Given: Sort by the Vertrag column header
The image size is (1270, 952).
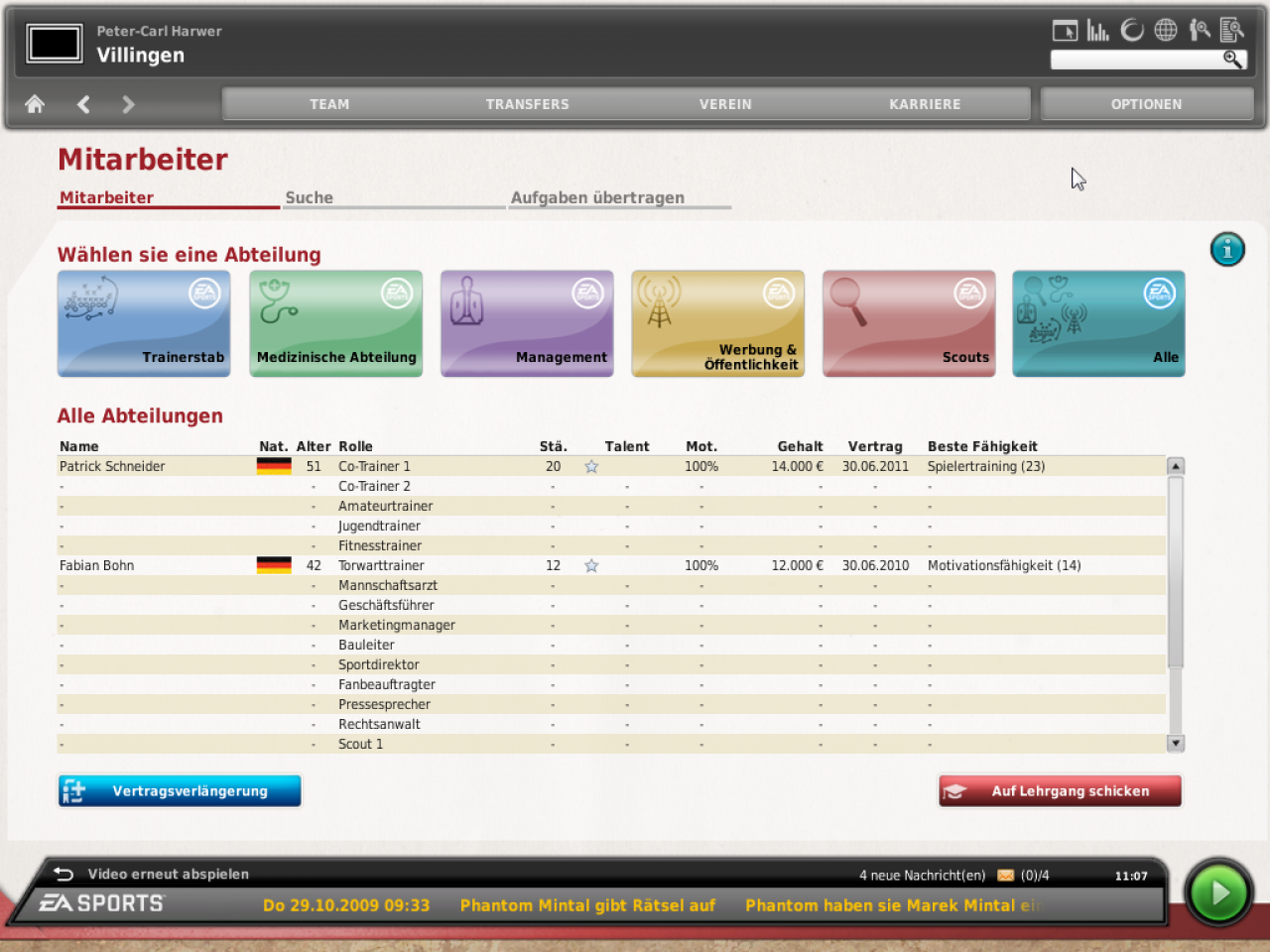Looking at the screenshot, I should pos(875,446).
